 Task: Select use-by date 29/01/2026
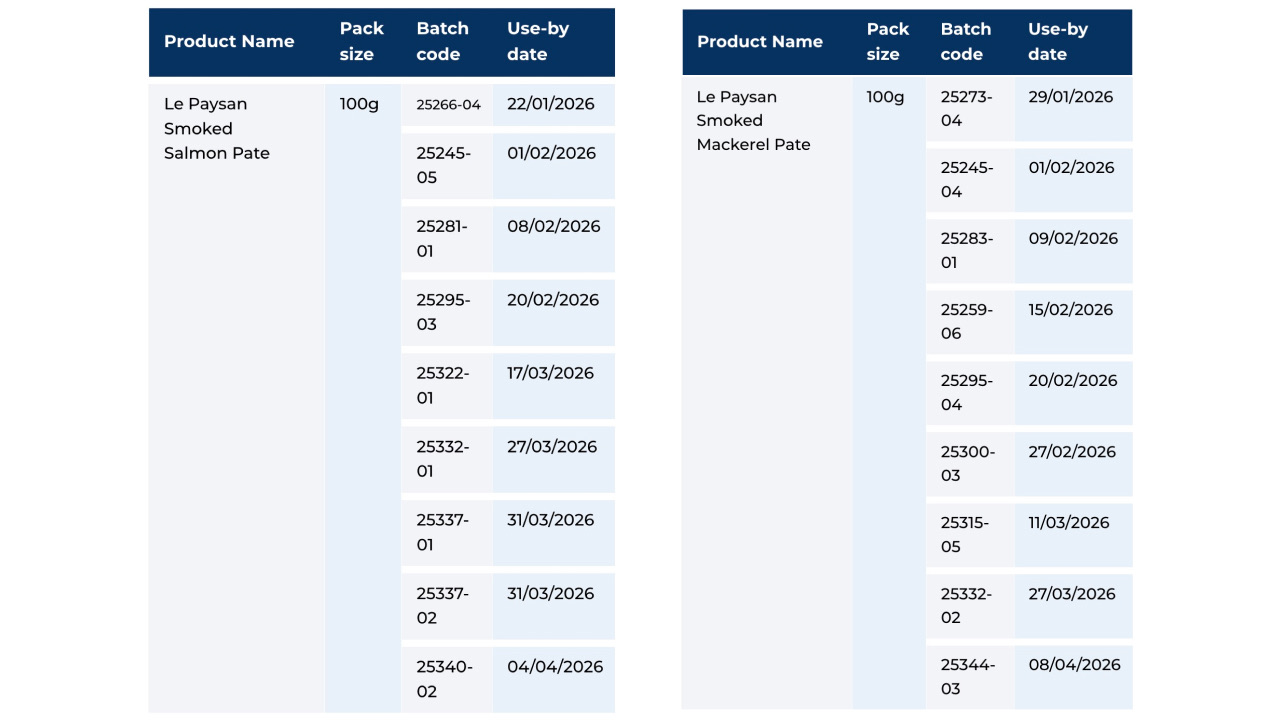point(1071,97)
